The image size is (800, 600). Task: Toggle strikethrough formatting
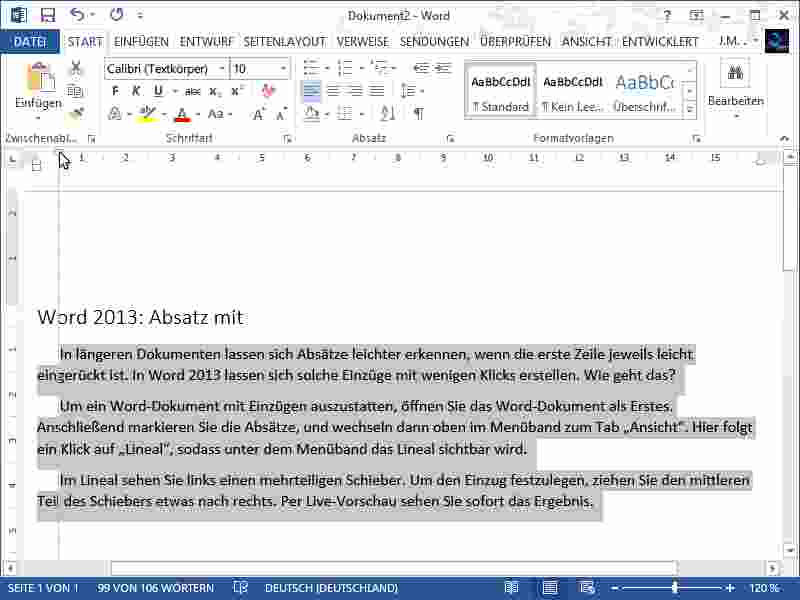(192, 91)
